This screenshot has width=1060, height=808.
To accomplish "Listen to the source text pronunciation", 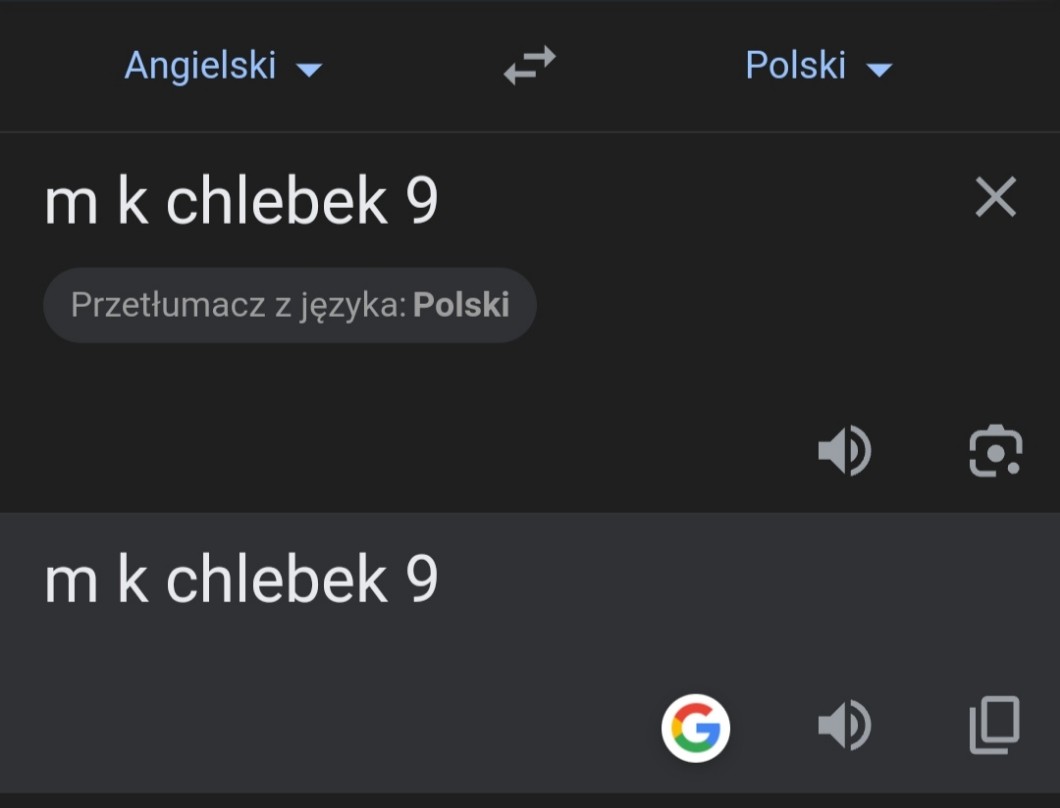I will 844,452.
